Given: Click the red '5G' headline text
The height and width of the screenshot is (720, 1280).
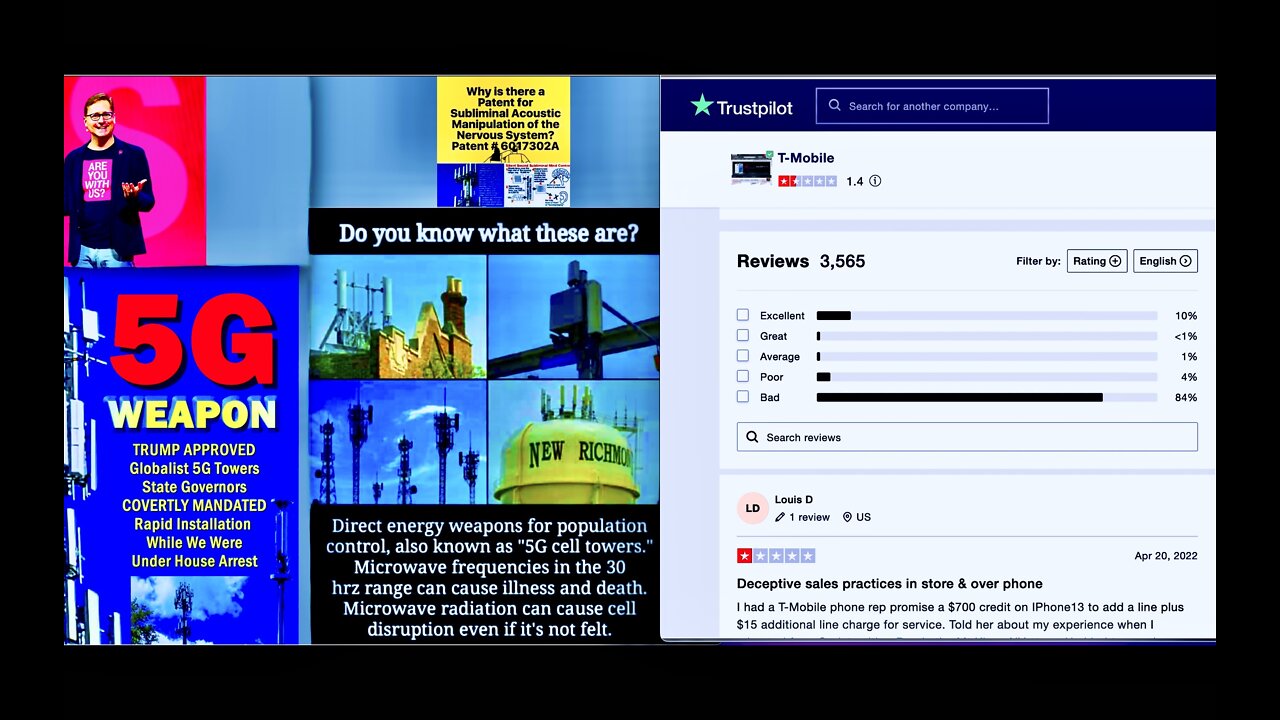Looking at the screenshot, I should click(192, 342).
